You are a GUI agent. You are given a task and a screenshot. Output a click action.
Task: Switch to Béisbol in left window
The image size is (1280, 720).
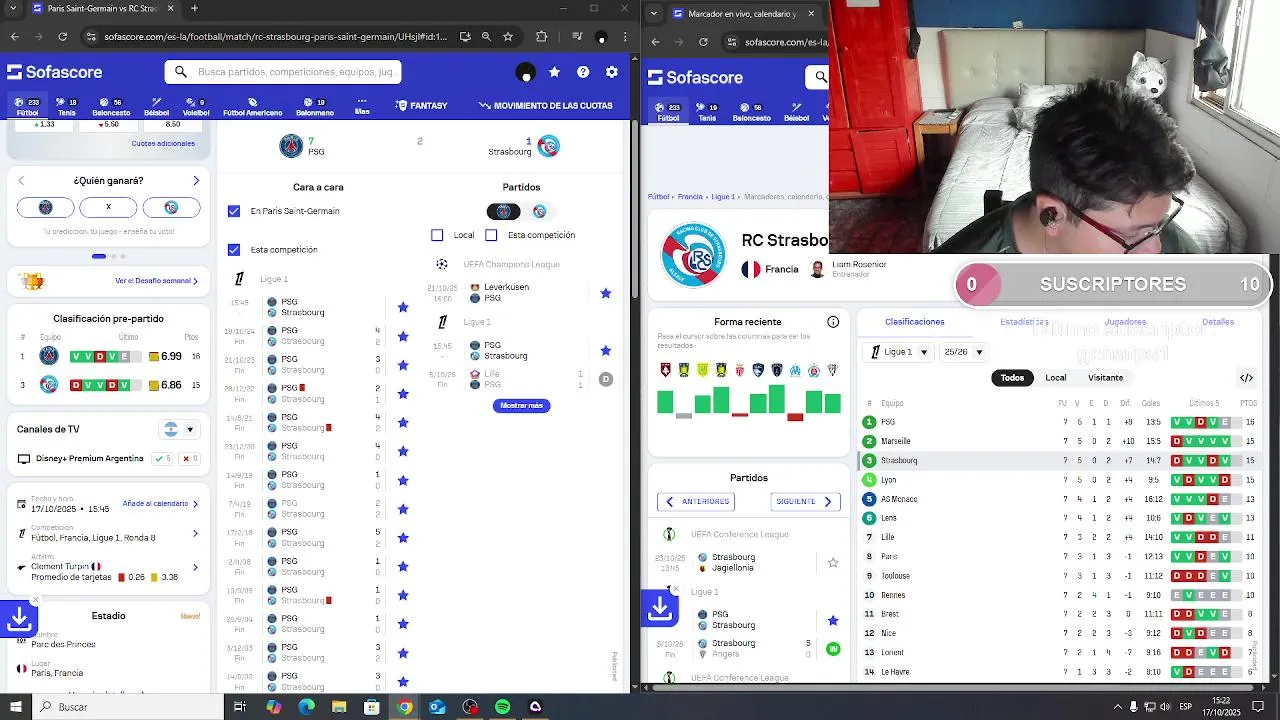[156, 107]
